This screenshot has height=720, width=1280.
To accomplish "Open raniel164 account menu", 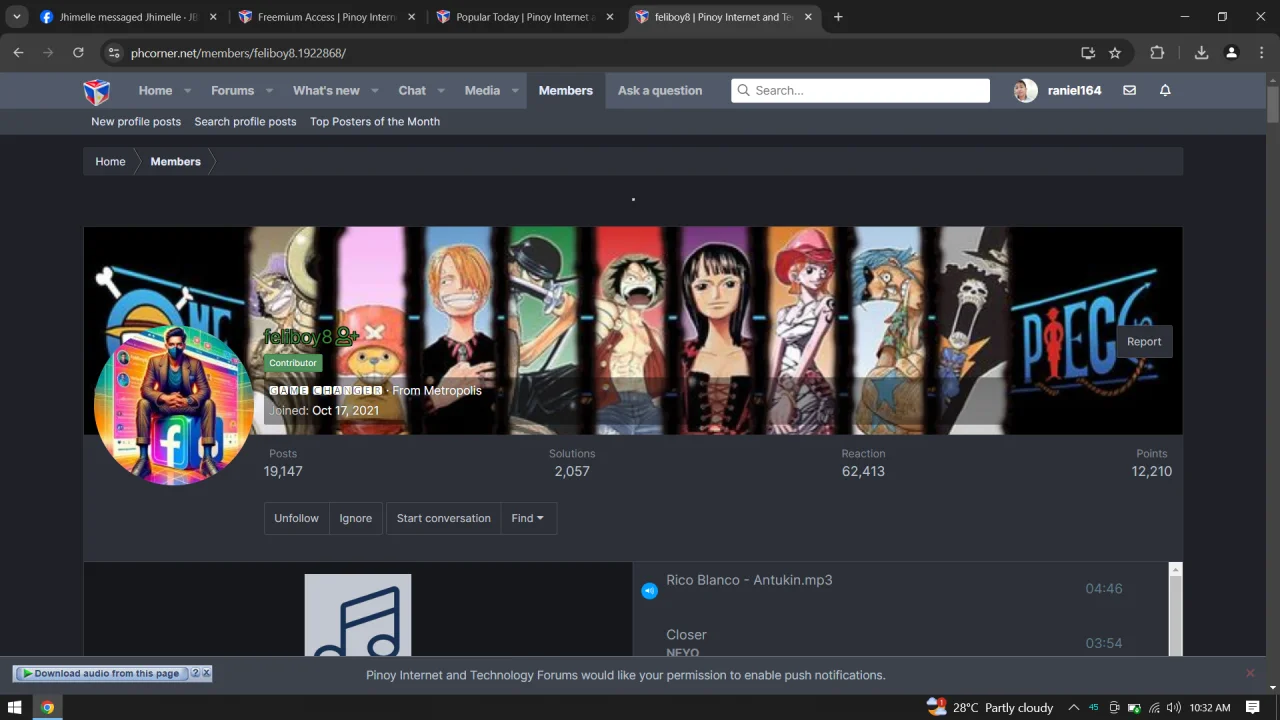I will pos(1058,90).
